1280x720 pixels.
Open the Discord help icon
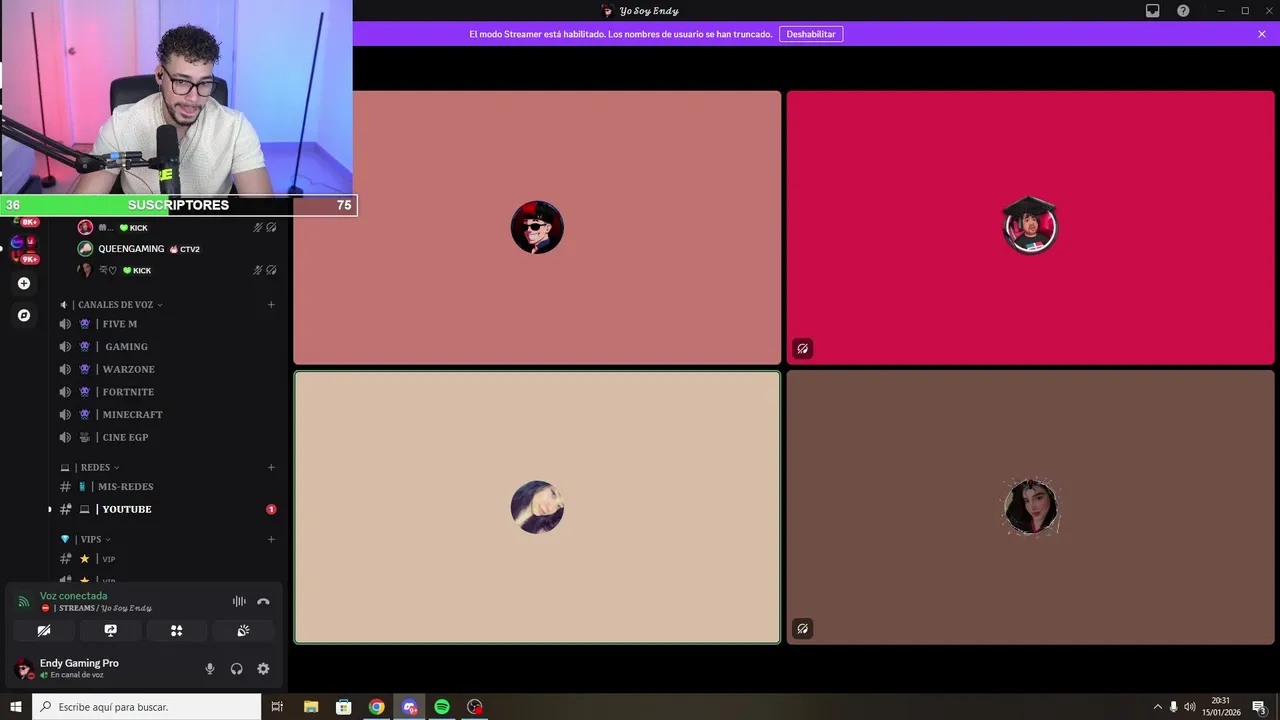tap(1183, 11)
